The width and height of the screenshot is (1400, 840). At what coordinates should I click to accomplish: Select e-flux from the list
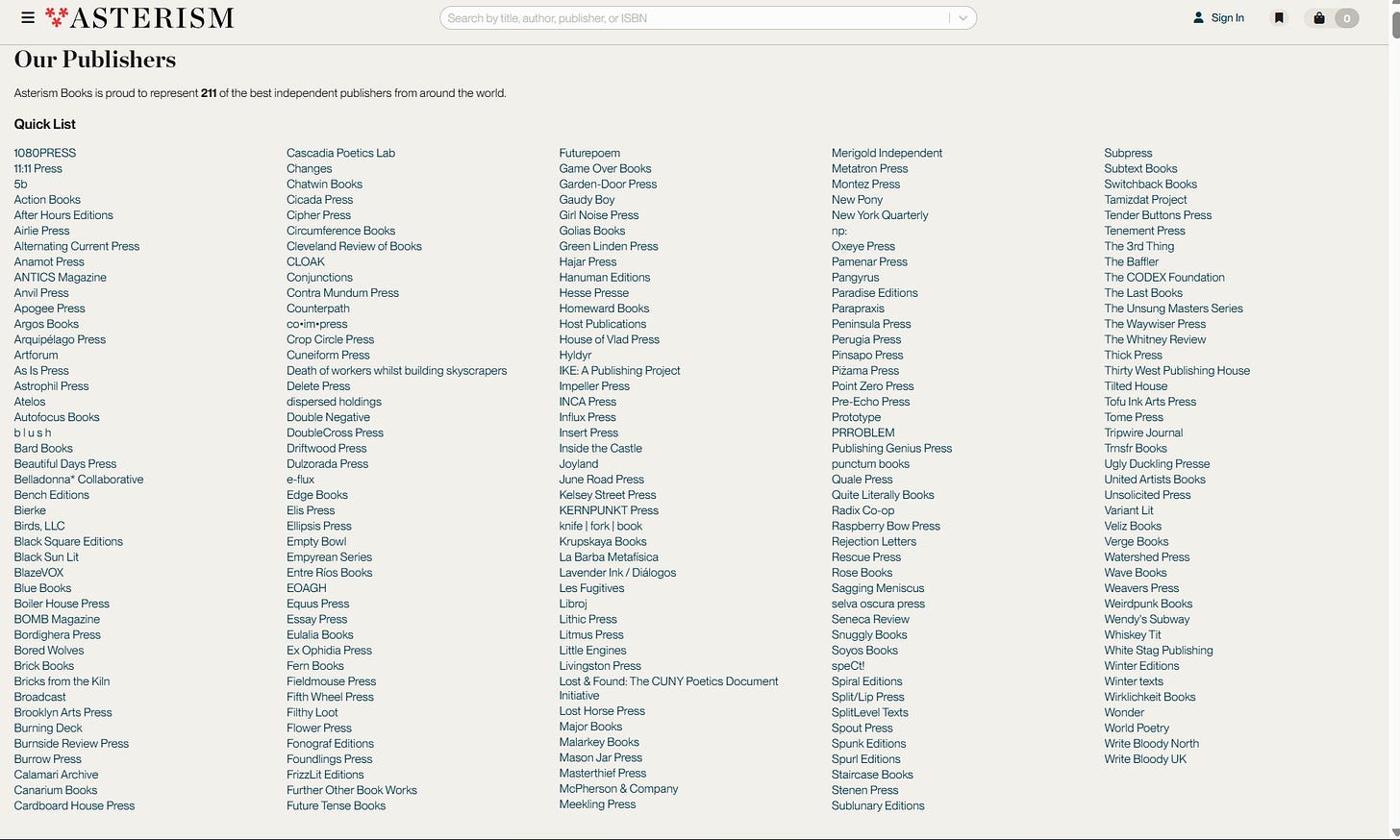(x=300, y=479)
